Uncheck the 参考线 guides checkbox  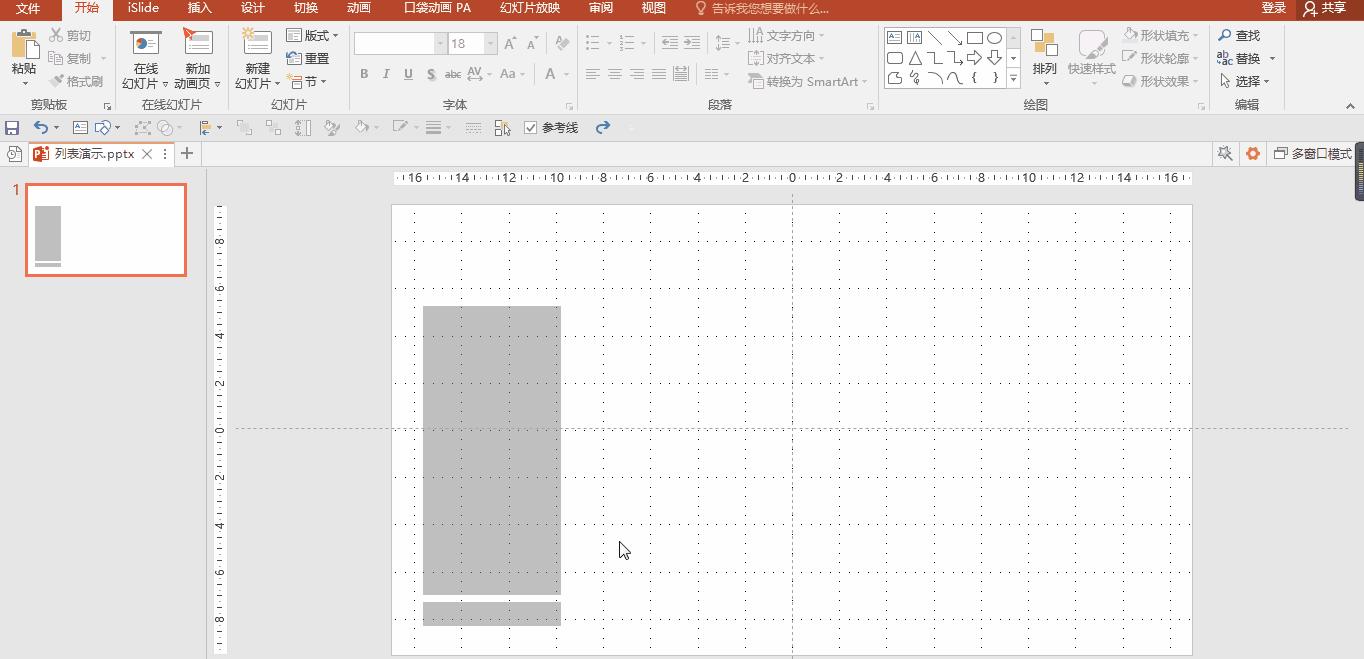[x=530, y=127]
